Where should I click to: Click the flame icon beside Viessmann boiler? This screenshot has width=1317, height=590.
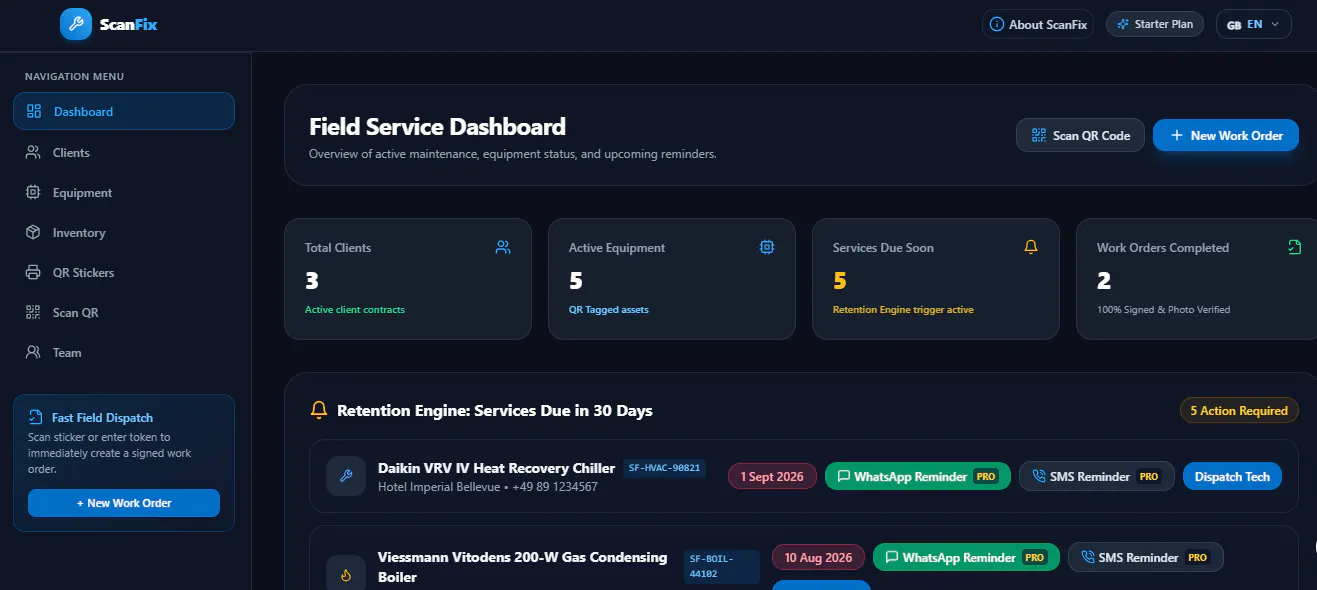(346, 575)
